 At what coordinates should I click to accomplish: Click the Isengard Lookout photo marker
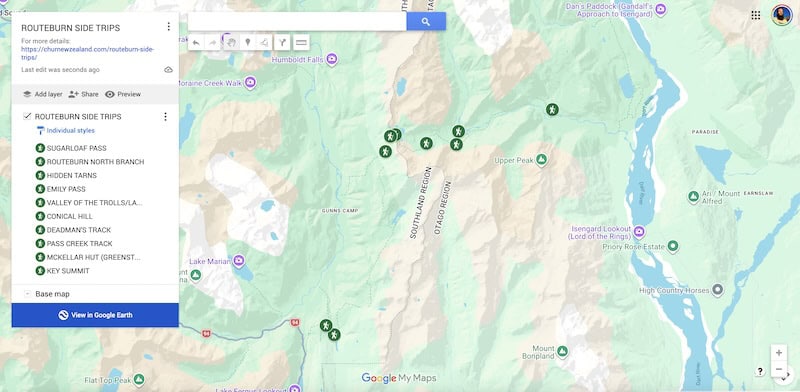[639, 233]
